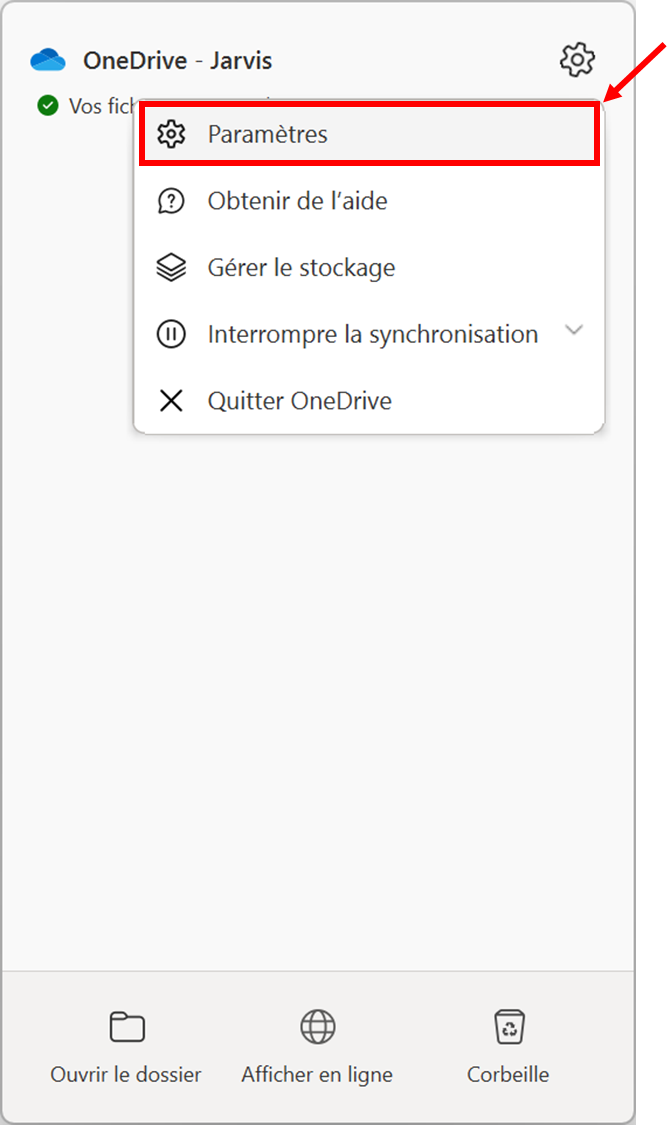Click the green checkmark sync status icon
The image size is (667, 1125).
[x=48, y=105]
